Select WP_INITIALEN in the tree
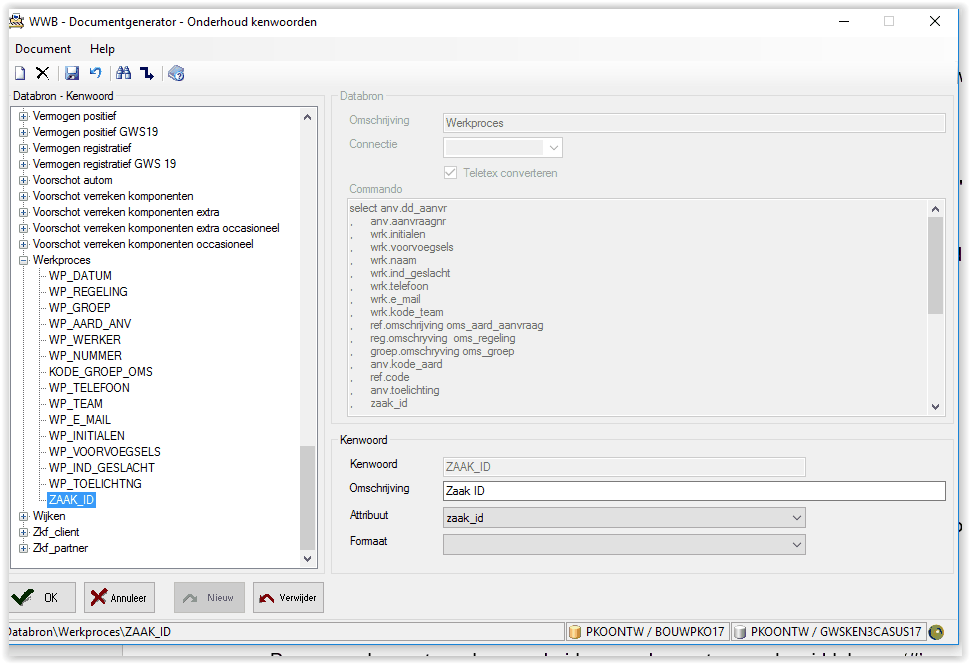This screenshot has height=664, width=970. tap(87, 436)
